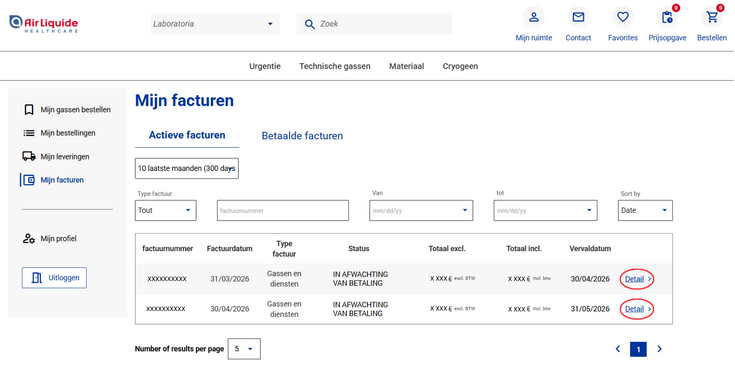This screenshot has width=735, height=368.
Task: Click the search magnifier icon
Action: 309,24
